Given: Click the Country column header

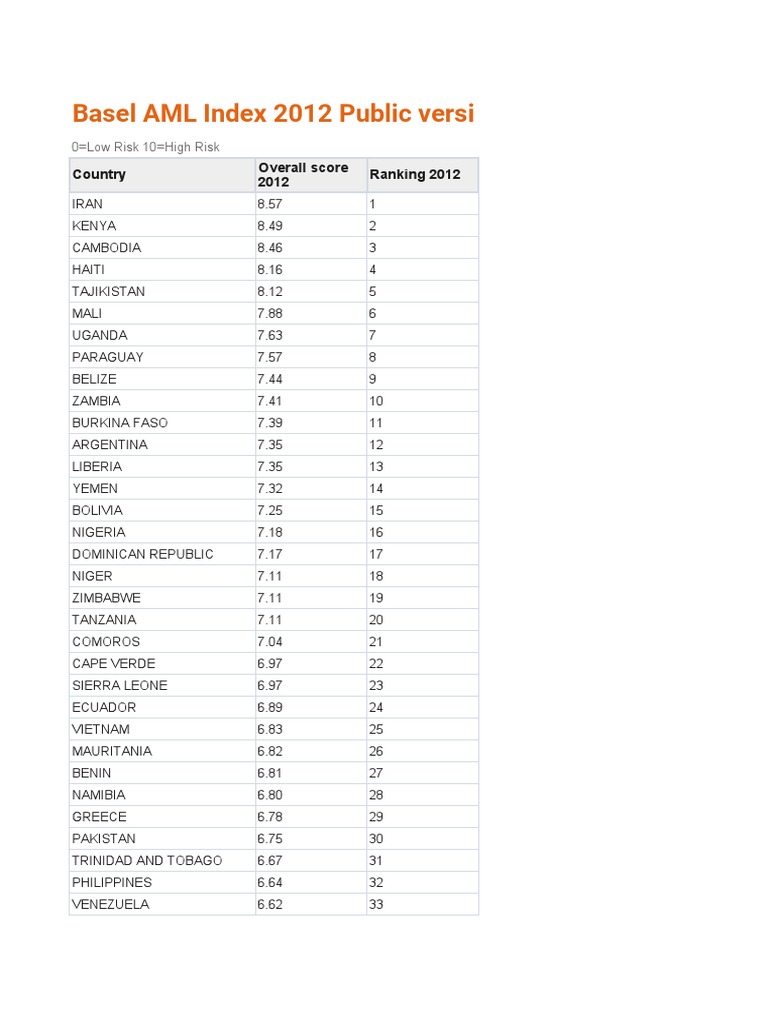Looking at the screenshot, I should point(99,175).
